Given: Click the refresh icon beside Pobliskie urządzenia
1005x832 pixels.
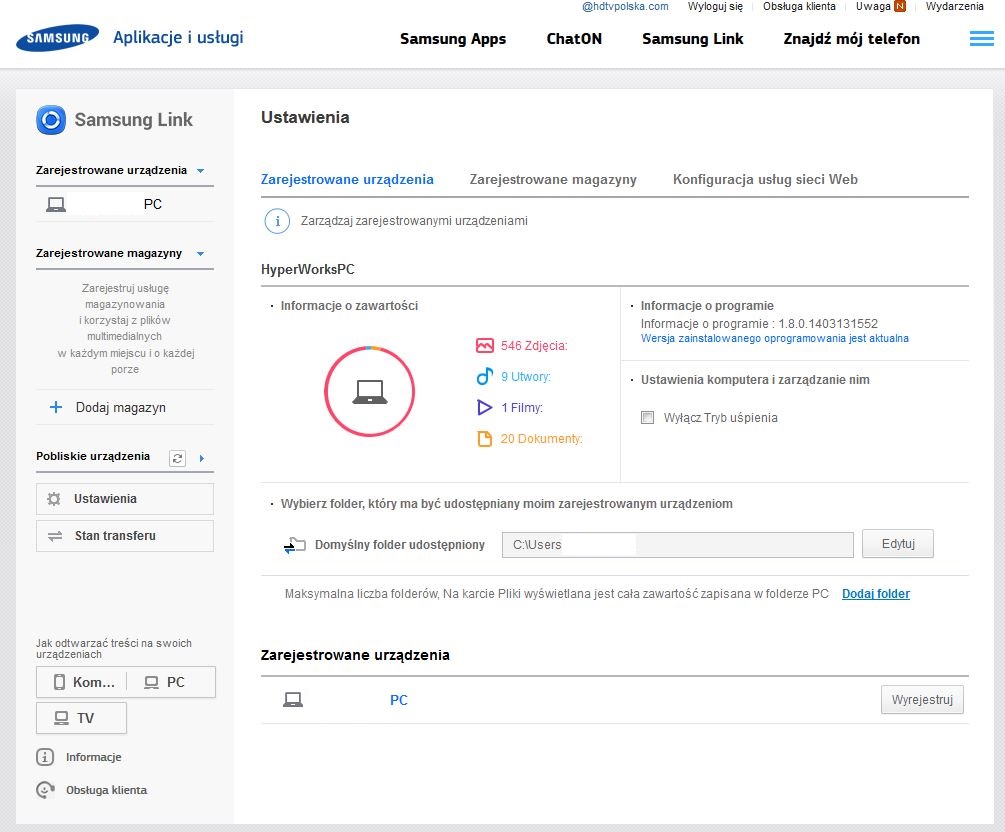Looking at the screenshot, I should 178,458.
